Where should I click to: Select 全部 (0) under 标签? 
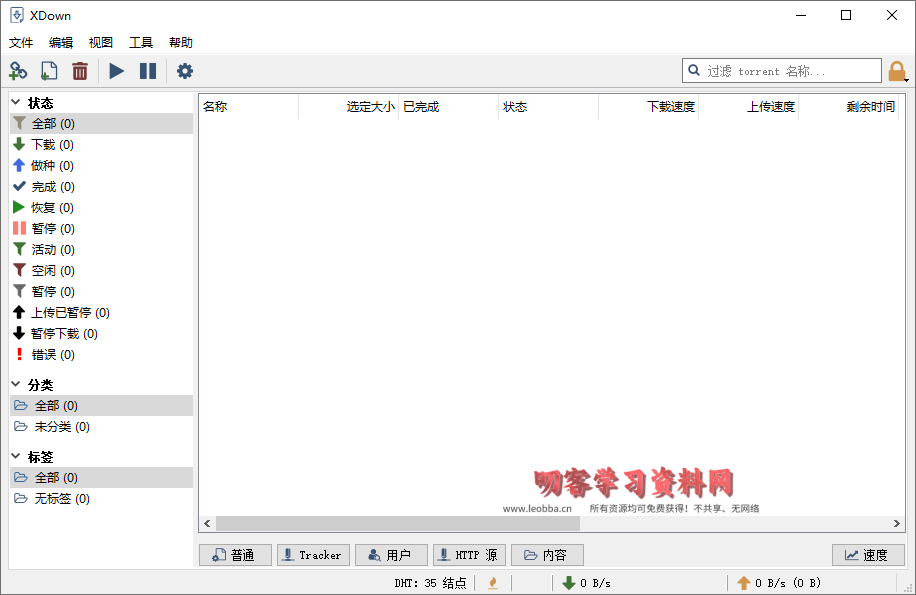coord(102,478)
